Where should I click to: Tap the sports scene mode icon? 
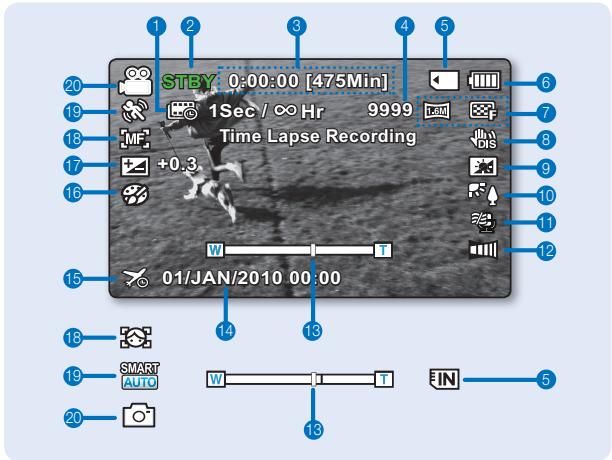135,110
